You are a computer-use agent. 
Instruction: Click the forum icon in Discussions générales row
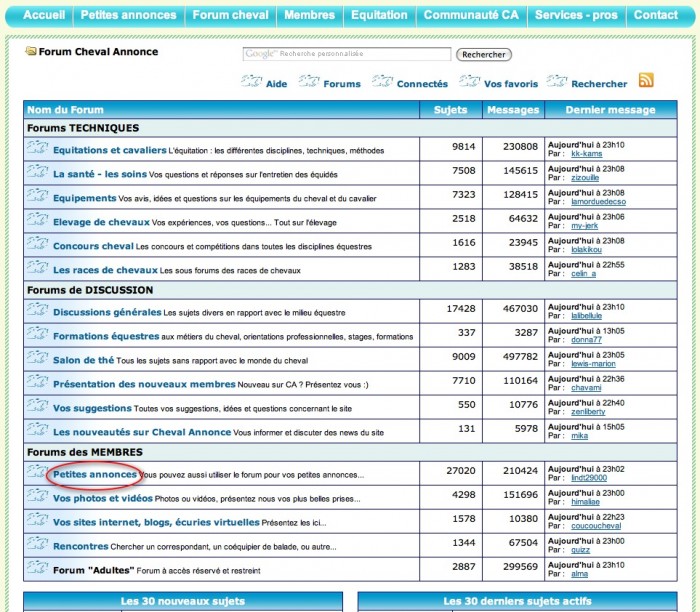click(37, 309)
